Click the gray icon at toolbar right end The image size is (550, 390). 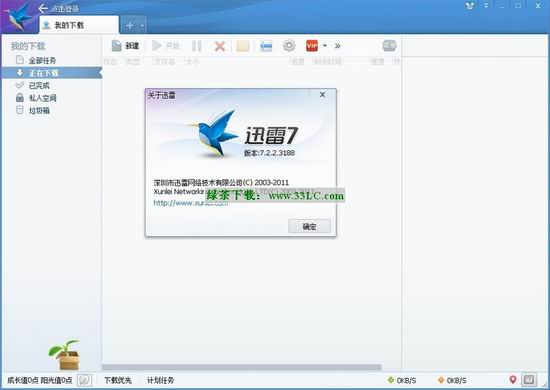click(x=389, y=46)
